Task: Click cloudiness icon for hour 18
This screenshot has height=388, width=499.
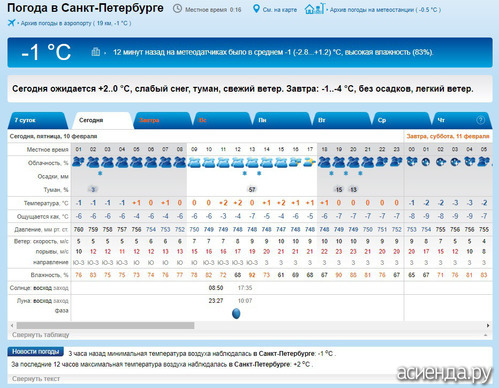Action: 324,163
